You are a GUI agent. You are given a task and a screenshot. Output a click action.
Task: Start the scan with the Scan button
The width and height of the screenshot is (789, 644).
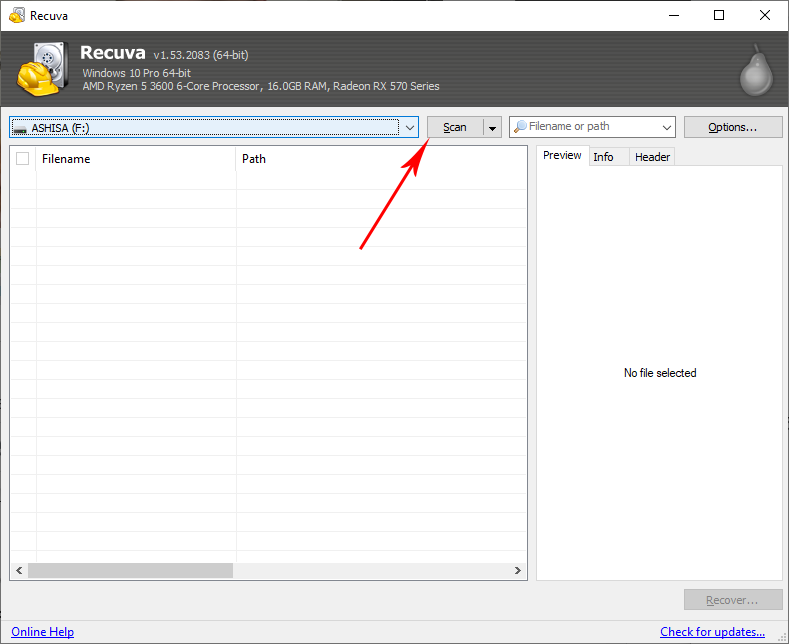[455, 127]
